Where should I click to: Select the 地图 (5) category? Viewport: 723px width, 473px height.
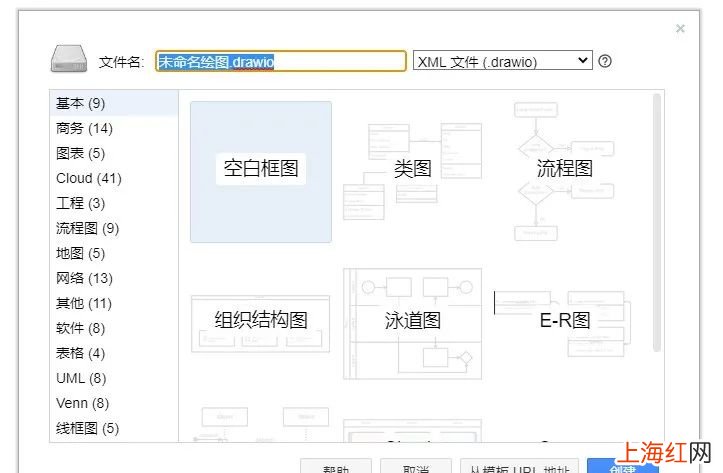coord(114,253)
